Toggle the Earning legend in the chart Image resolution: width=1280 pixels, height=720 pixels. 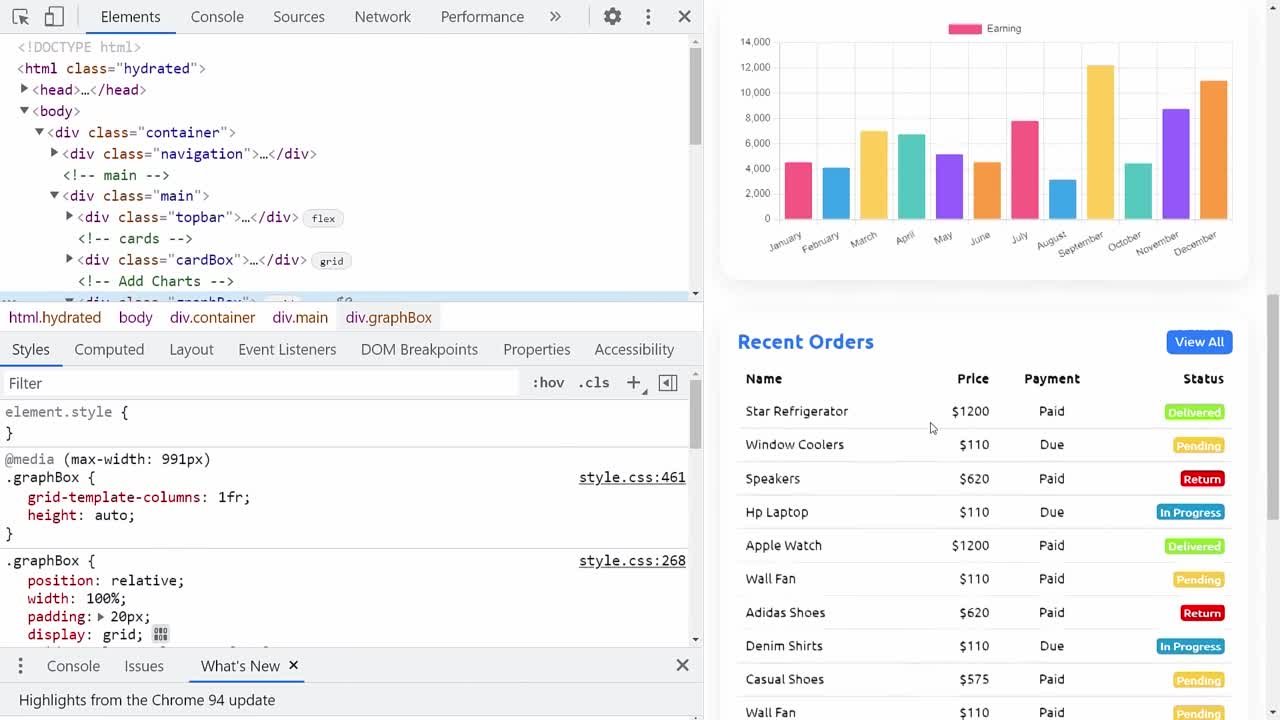pyautogui.click(x=985, y=29)
